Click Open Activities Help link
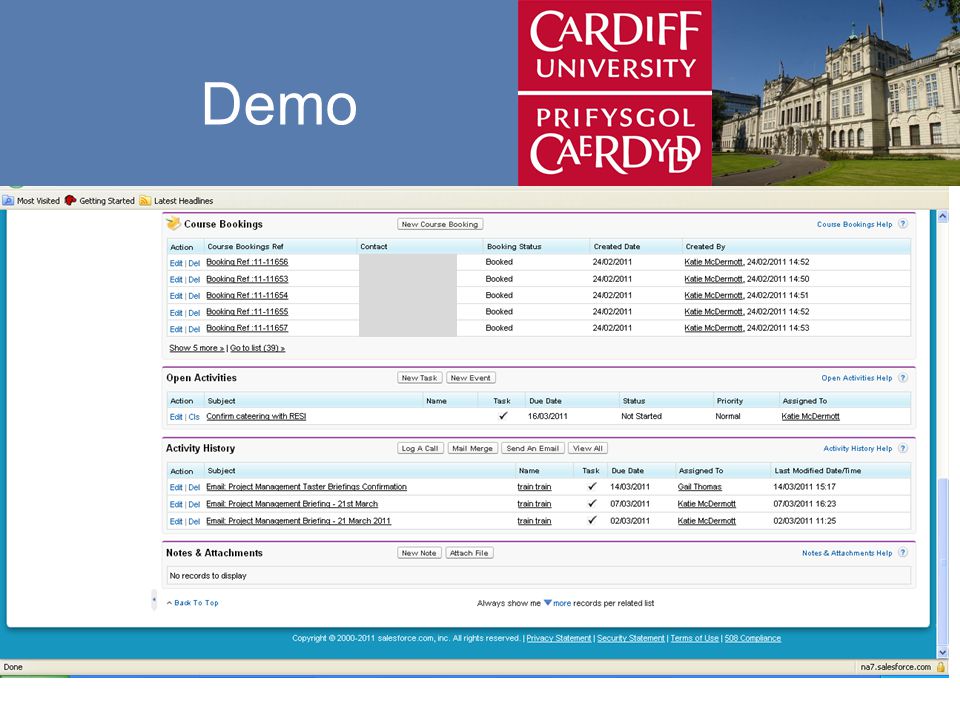 click(x=857, y=378)
